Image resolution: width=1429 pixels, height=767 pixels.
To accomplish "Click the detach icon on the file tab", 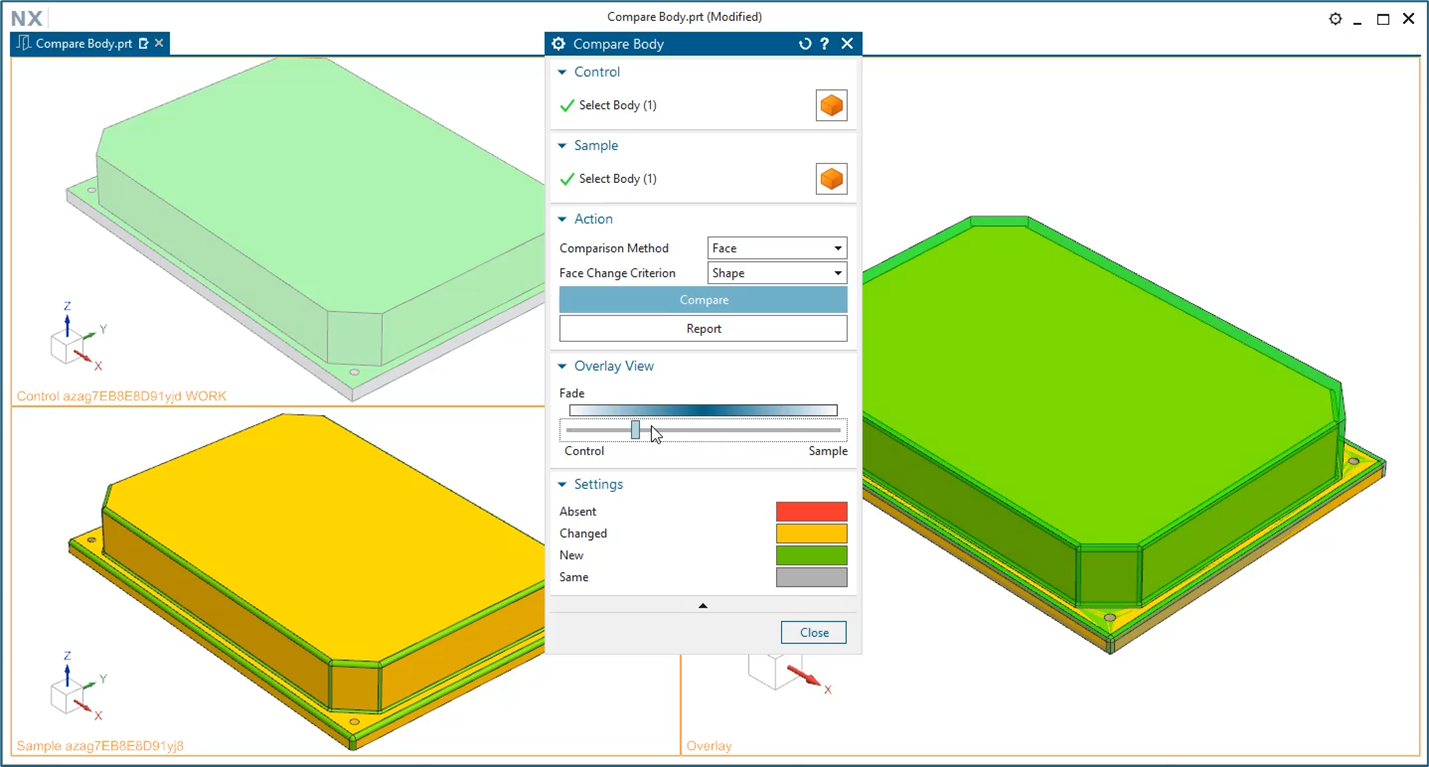I will click(x=144, y=44).
